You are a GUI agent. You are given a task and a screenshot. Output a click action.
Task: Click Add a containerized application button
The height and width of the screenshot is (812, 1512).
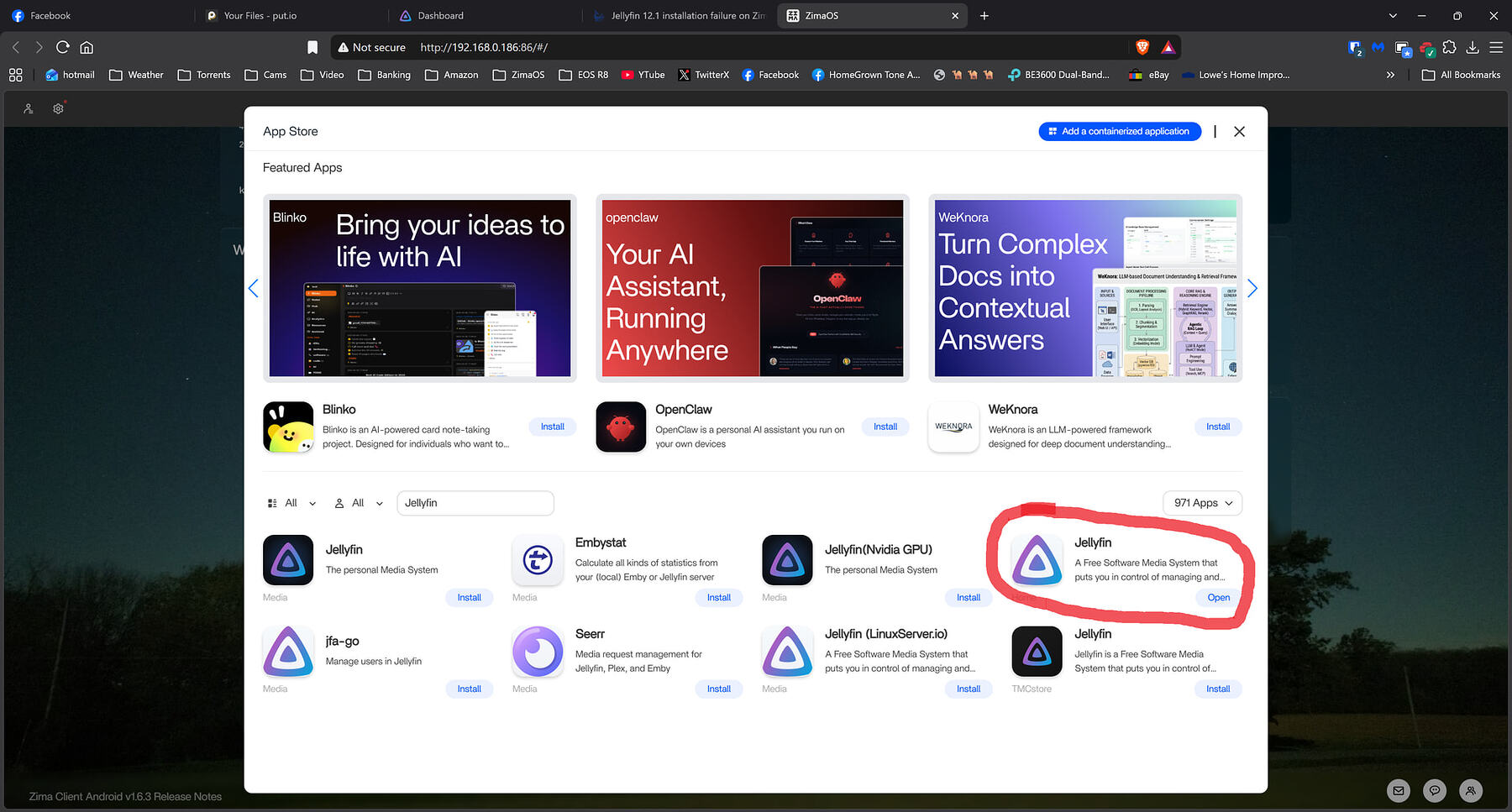[1120, 131]
